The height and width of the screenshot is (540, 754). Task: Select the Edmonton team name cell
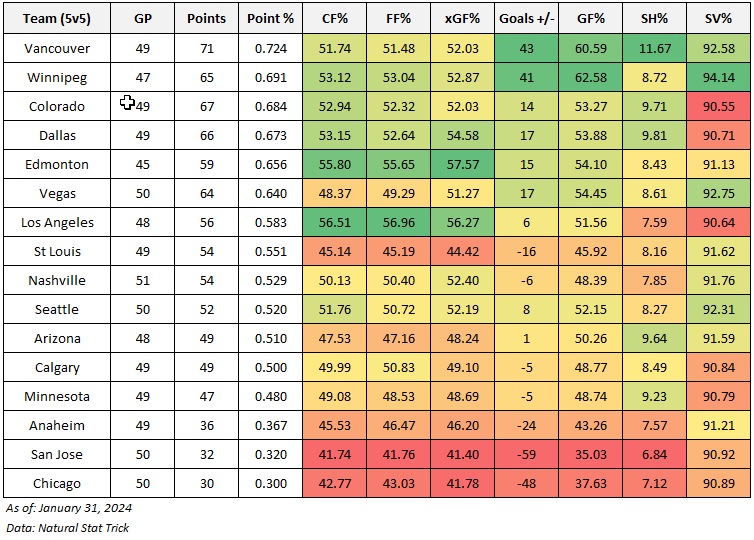(x=56, y=164)
